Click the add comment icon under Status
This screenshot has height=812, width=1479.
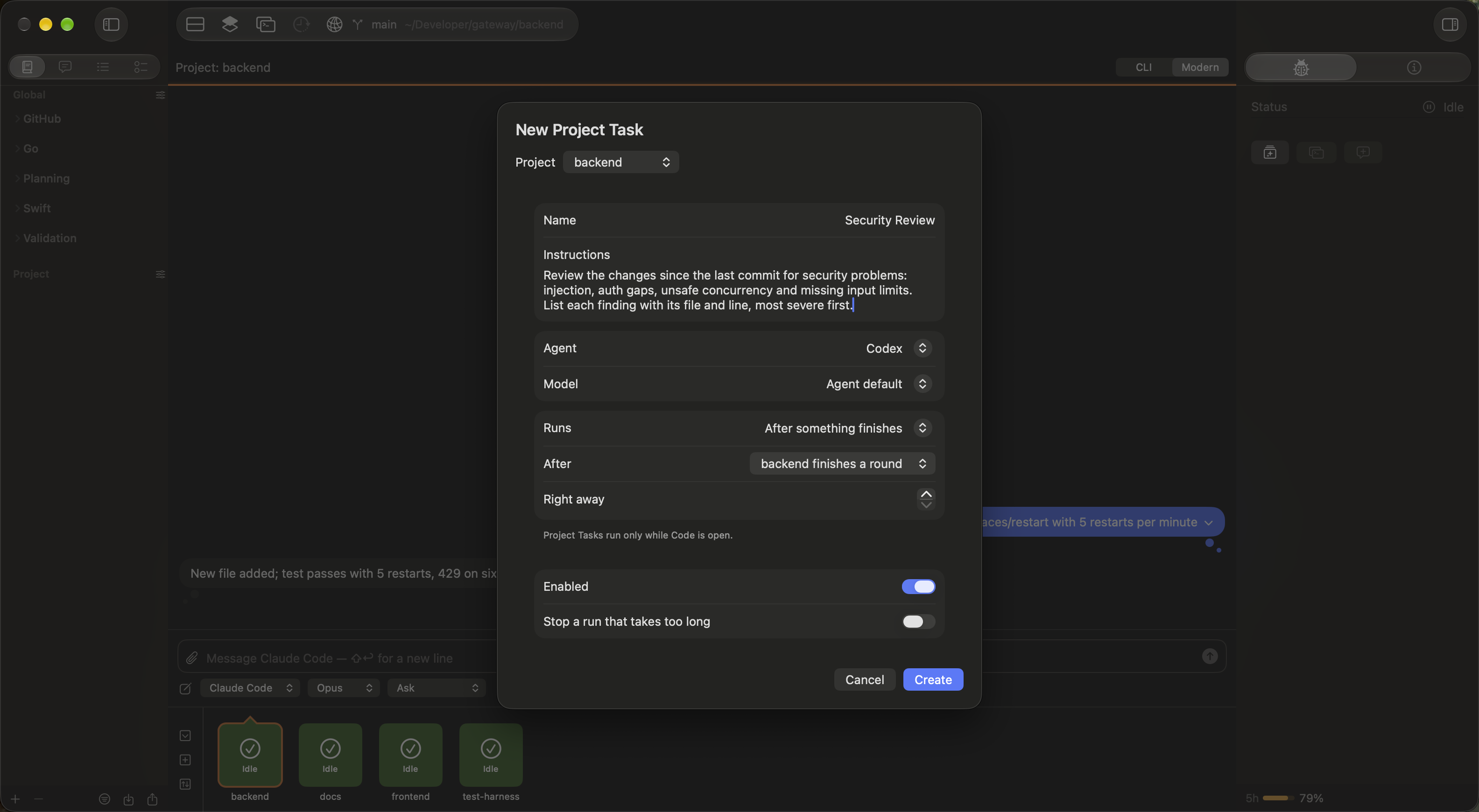tap(1363, 153)
